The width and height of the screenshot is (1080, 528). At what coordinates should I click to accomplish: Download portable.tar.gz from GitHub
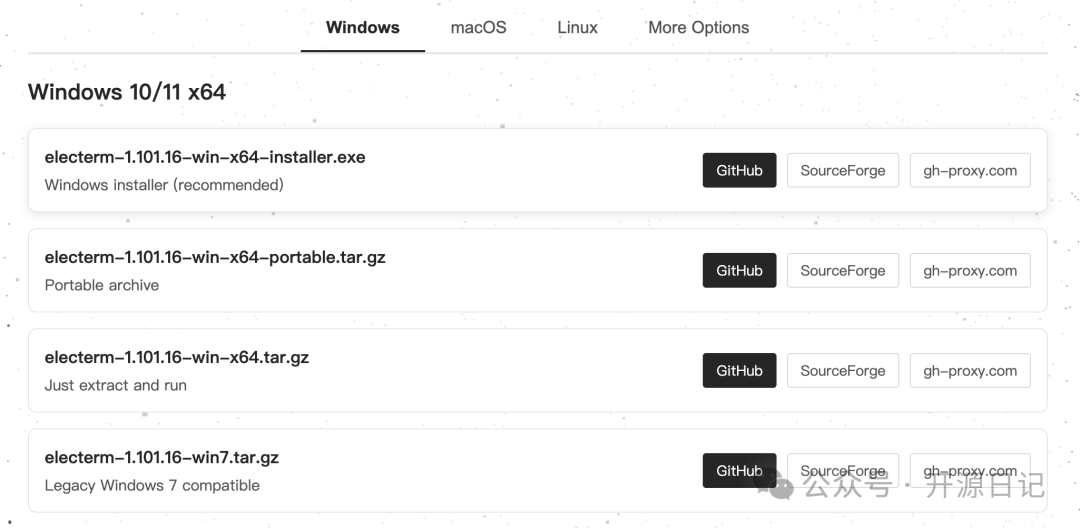[x=739, y=271]
